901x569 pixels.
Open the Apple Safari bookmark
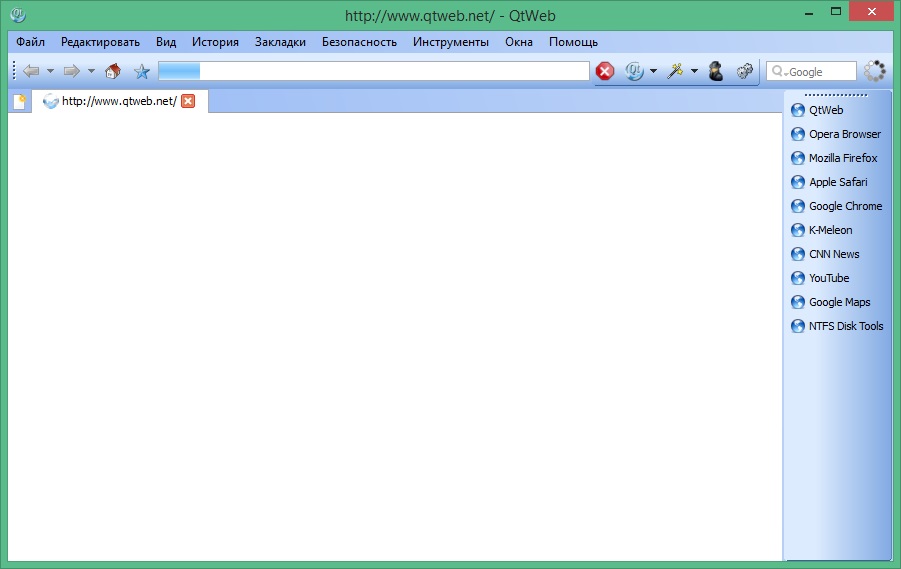click(829, 182)
